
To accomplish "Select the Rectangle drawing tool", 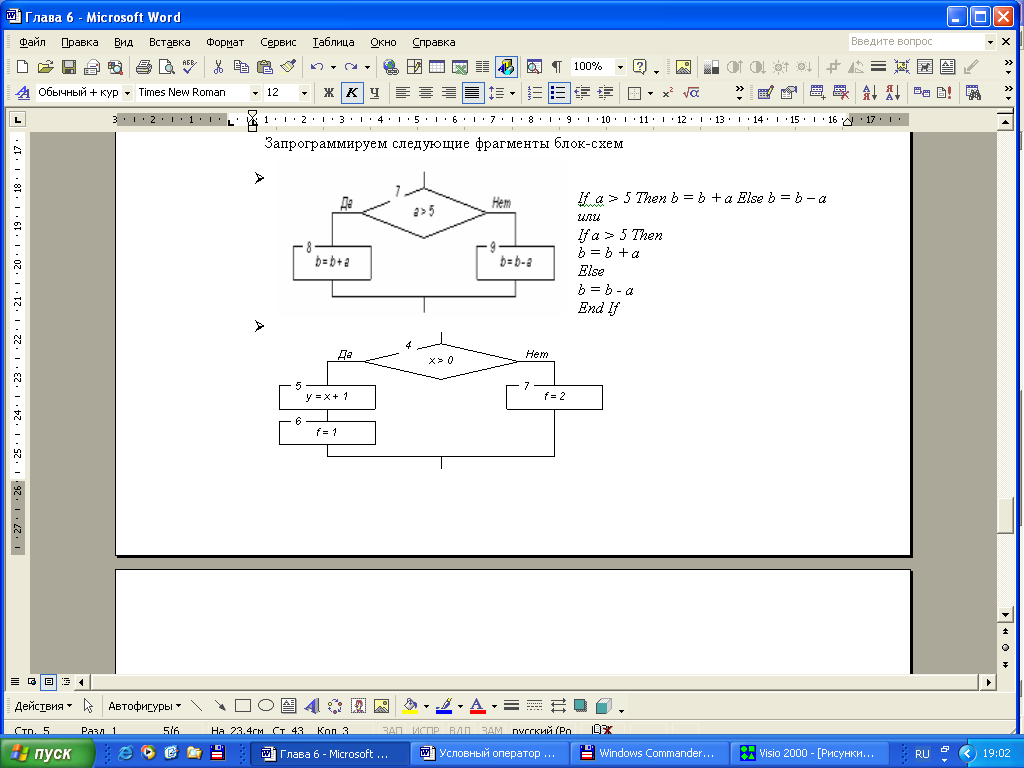I will tap(242, 706).
